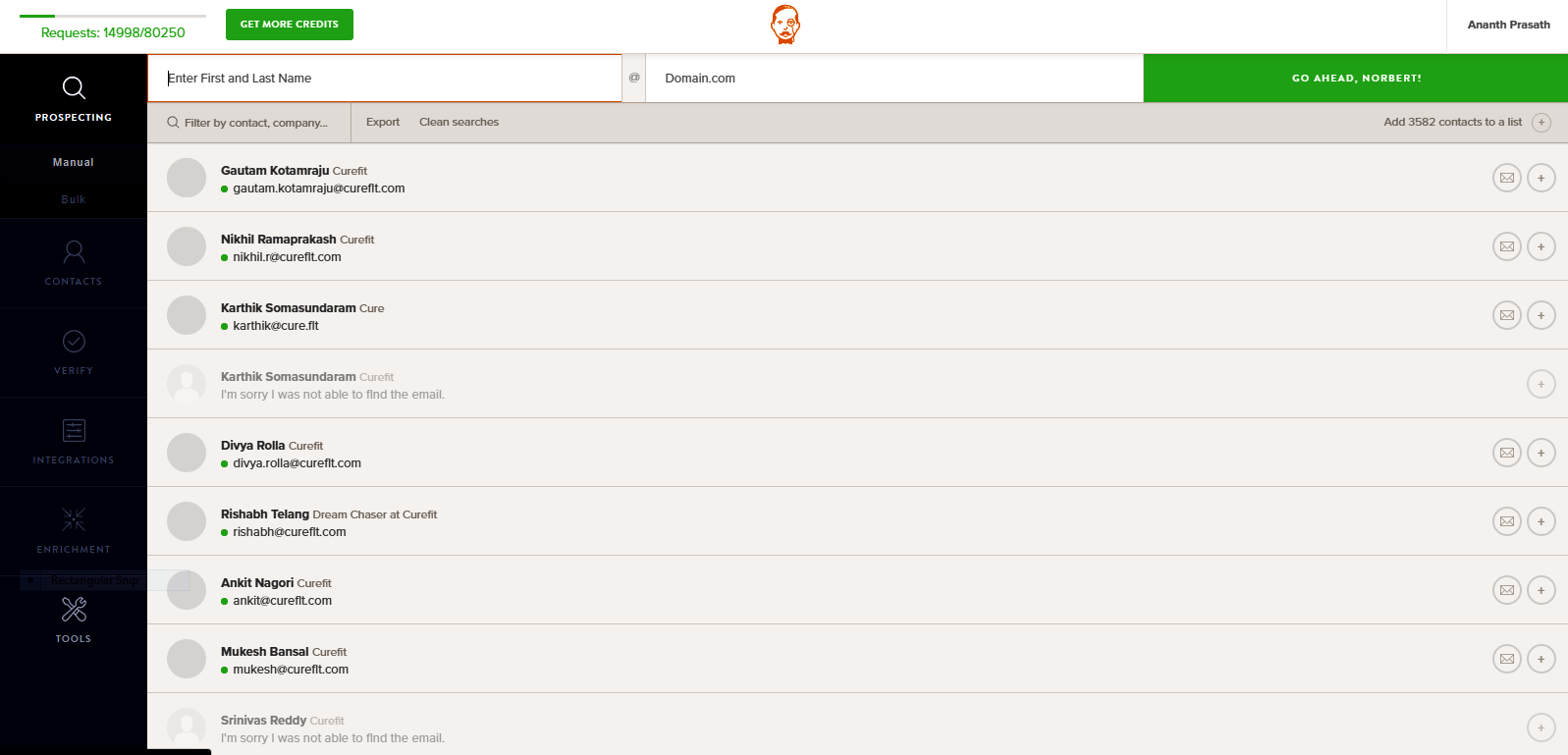Screen dimensions: 1568x755
Task: Click Srinivas Reddy contact name
Action: [263, 721]
